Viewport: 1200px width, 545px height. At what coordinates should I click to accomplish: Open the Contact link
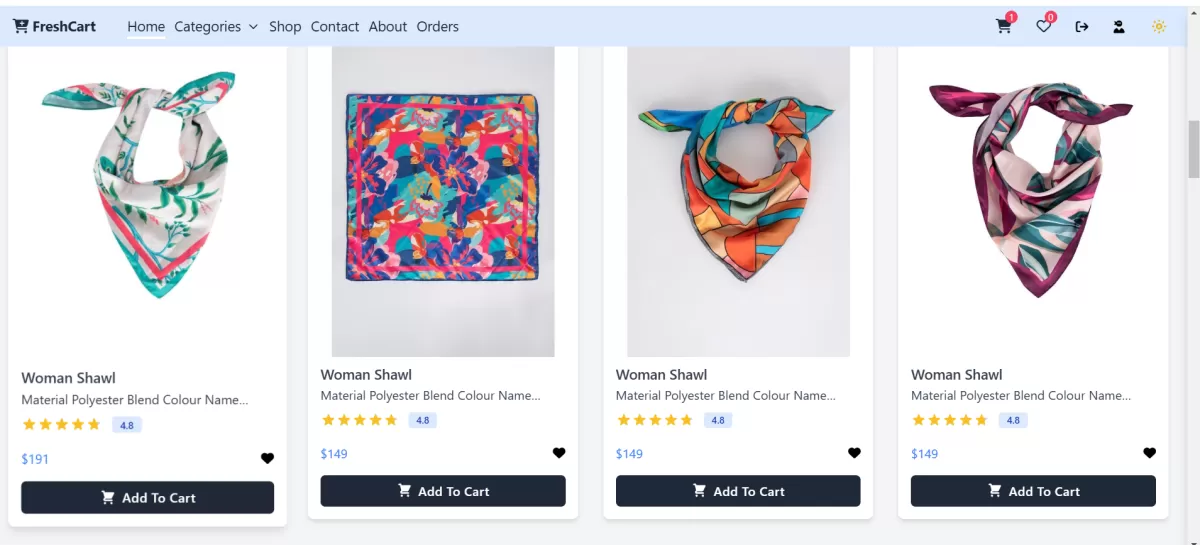[335, 27]
